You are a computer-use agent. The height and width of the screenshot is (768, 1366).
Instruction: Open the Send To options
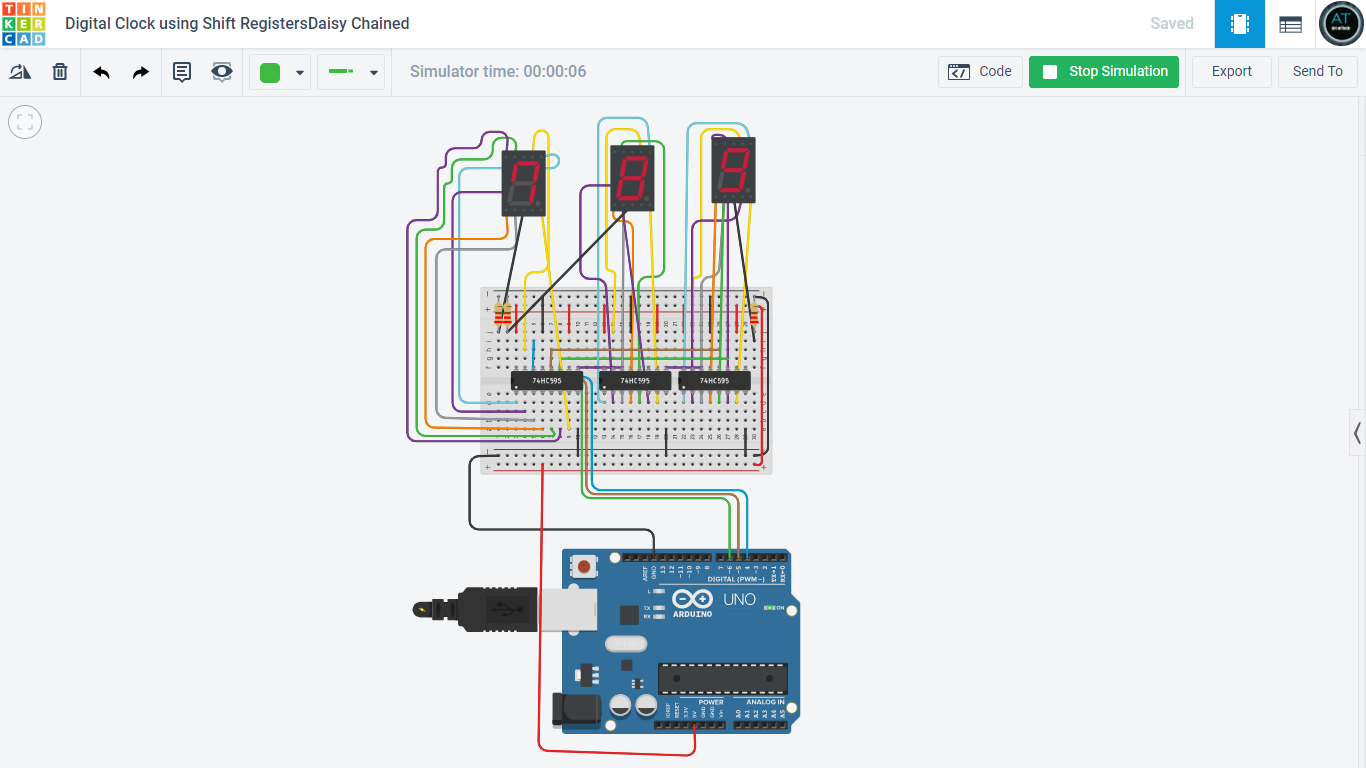[x=1317, y=71]
